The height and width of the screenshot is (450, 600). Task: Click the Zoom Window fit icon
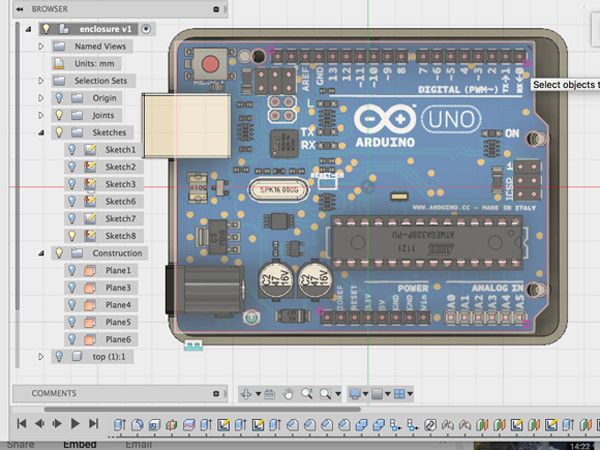(325, 393)
